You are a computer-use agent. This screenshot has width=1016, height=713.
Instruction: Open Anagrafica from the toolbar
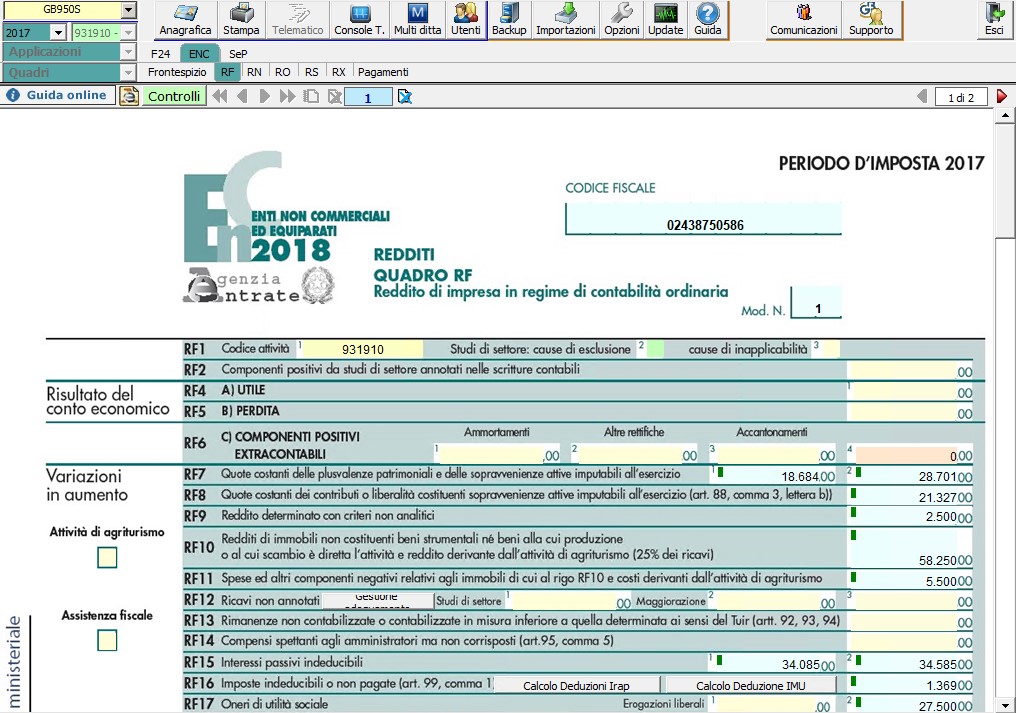pyautogui.click(x=185, y=20)
